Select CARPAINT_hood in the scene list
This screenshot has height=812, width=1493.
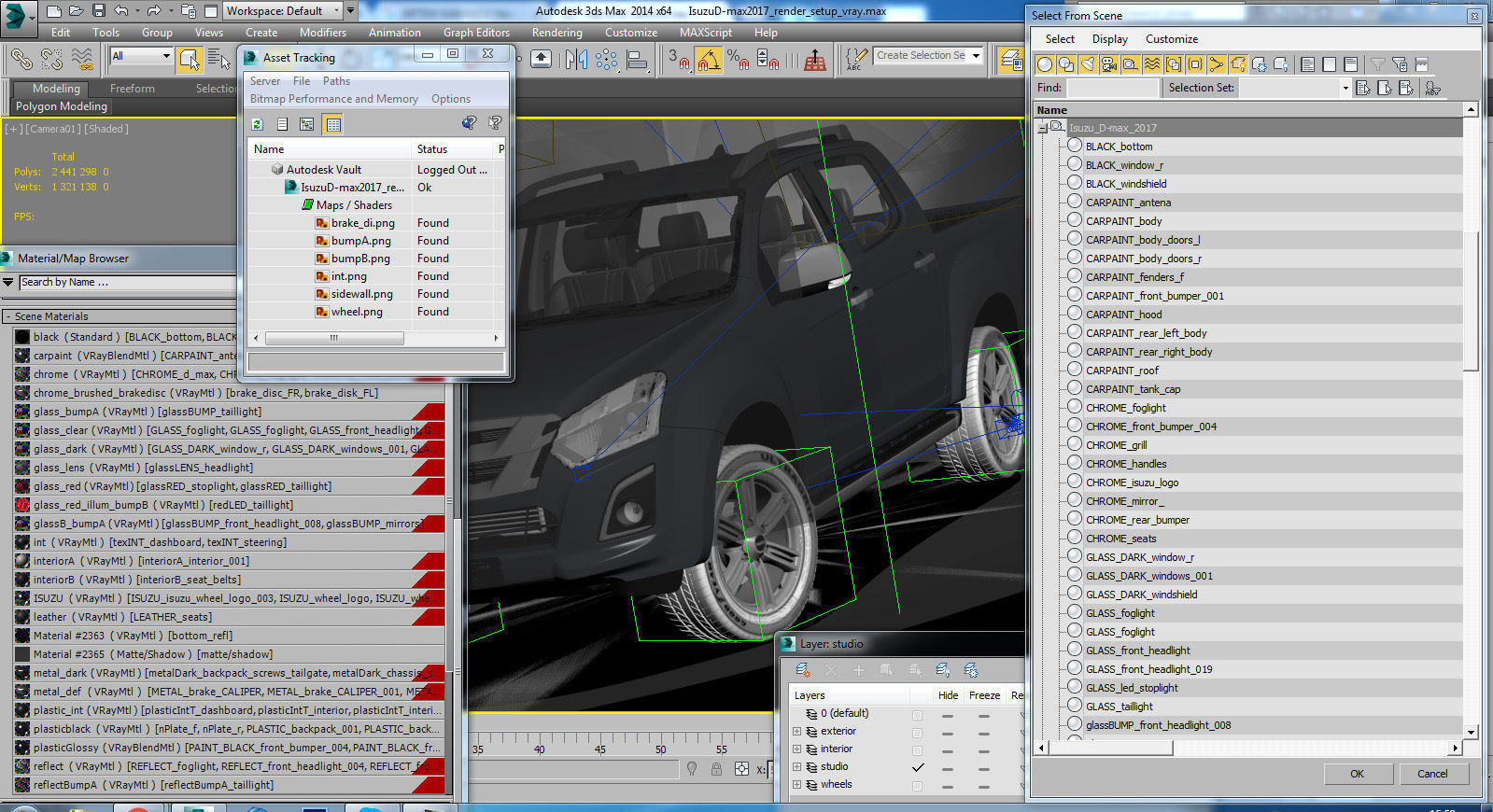pos(1124,315)
